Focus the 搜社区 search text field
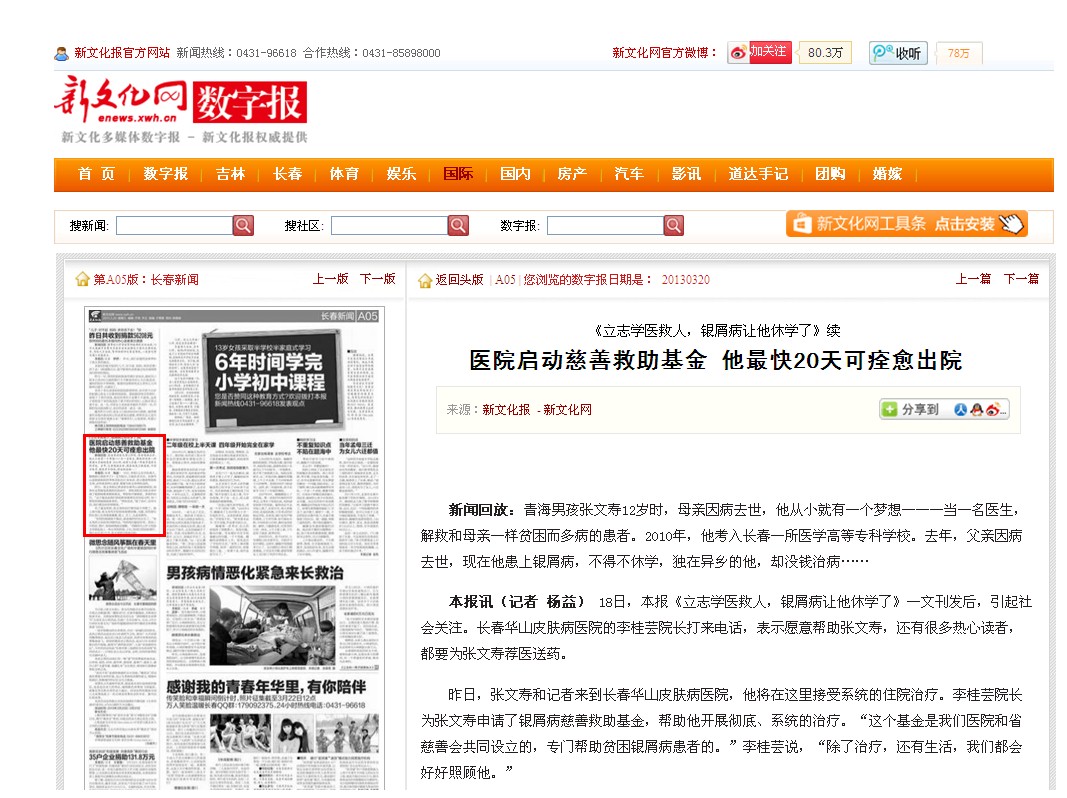Screen dimensions: 1067x798 coord(388,226)
